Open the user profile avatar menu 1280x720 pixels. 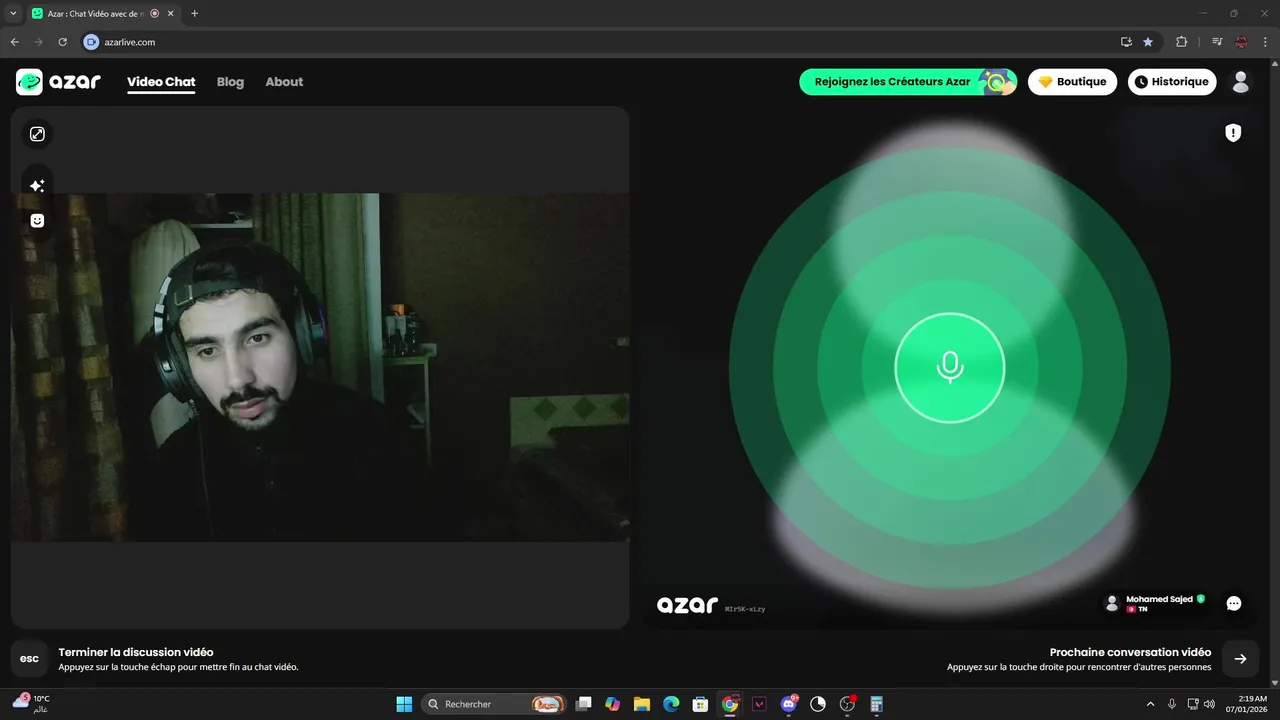(1241, 82)
